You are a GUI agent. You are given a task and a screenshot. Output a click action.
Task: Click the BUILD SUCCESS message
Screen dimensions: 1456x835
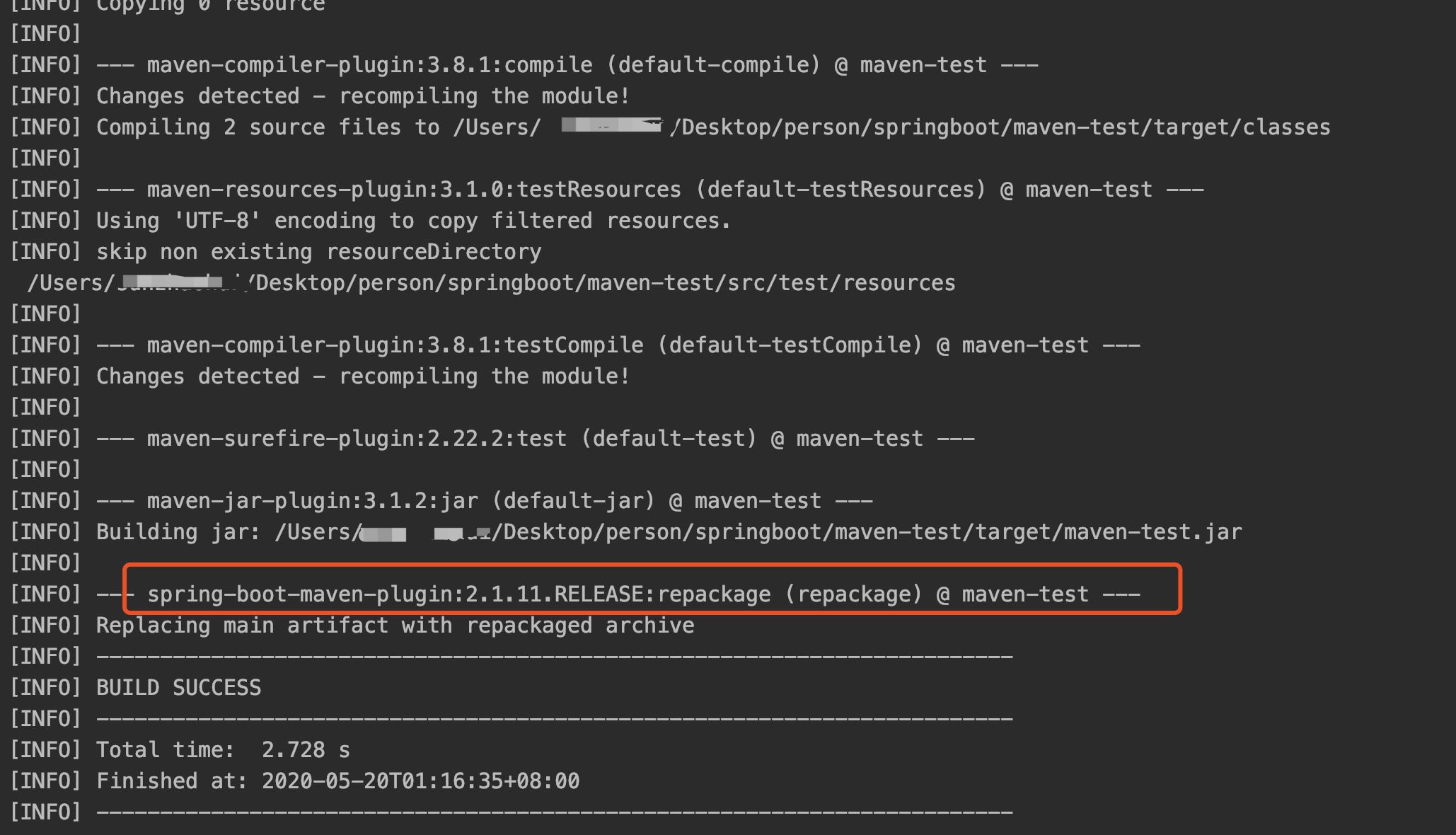coord(178,688)
